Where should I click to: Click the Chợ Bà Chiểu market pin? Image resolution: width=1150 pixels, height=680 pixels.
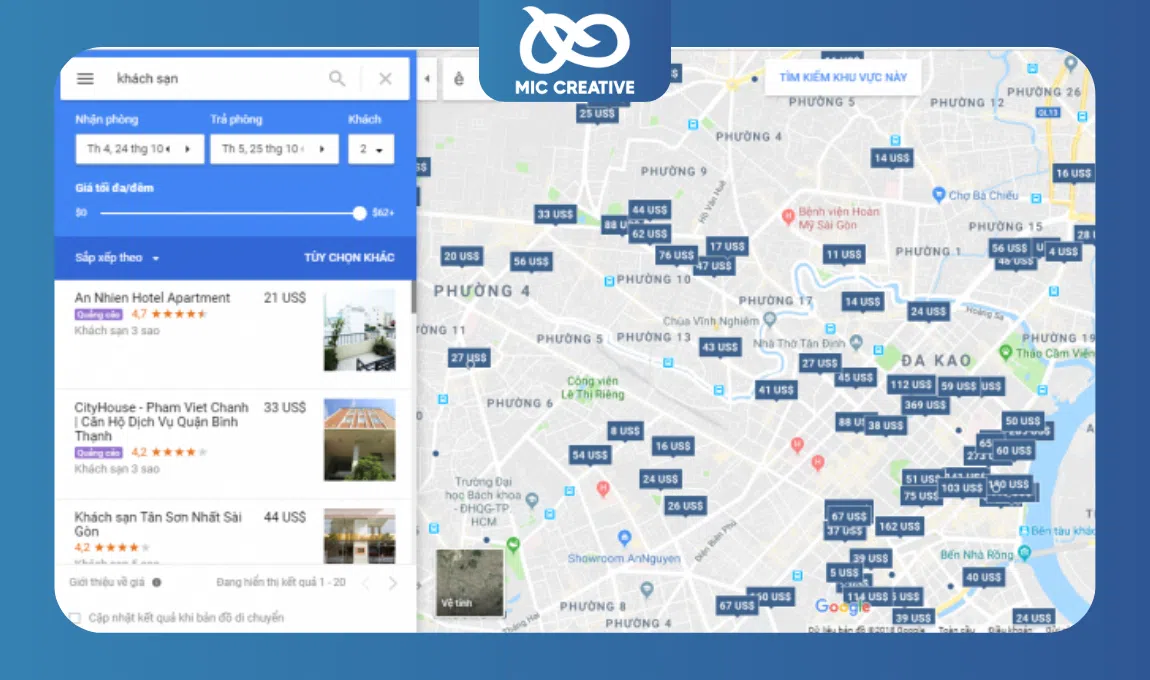click(x=938, y=194)
